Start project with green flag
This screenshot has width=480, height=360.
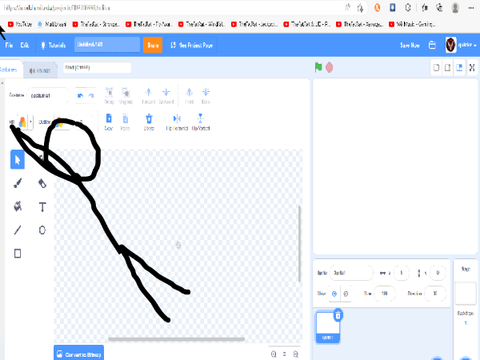[x=318, y=67]
